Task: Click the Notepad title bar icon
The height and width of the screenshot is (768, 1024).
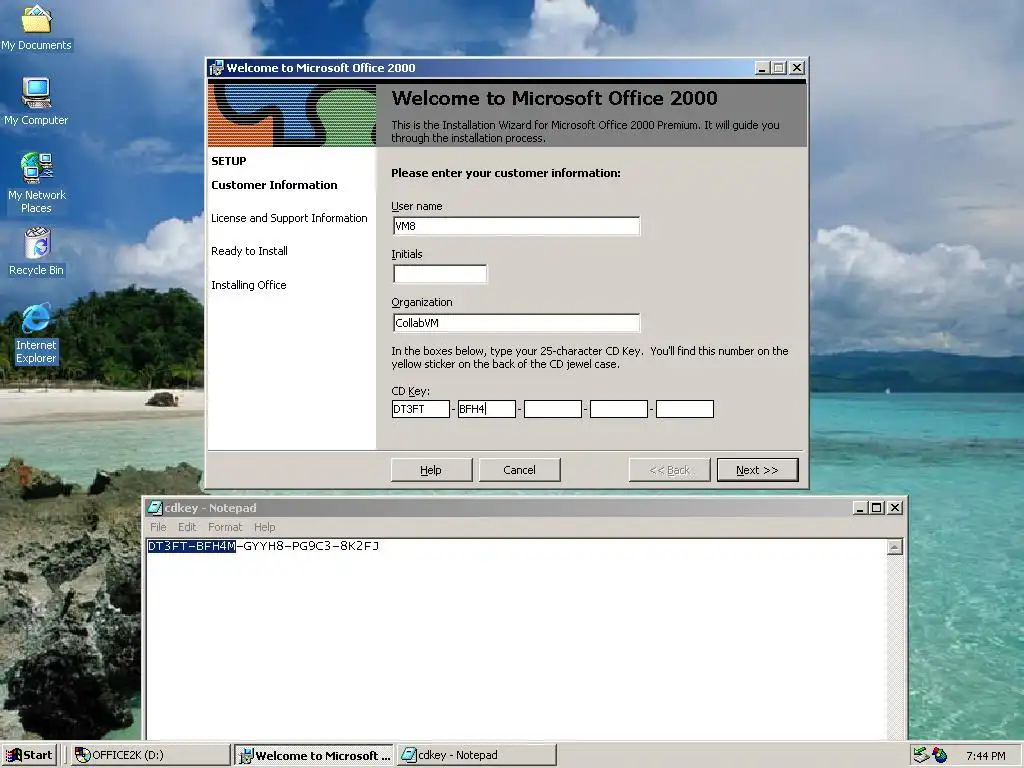Action: (155, 507)
